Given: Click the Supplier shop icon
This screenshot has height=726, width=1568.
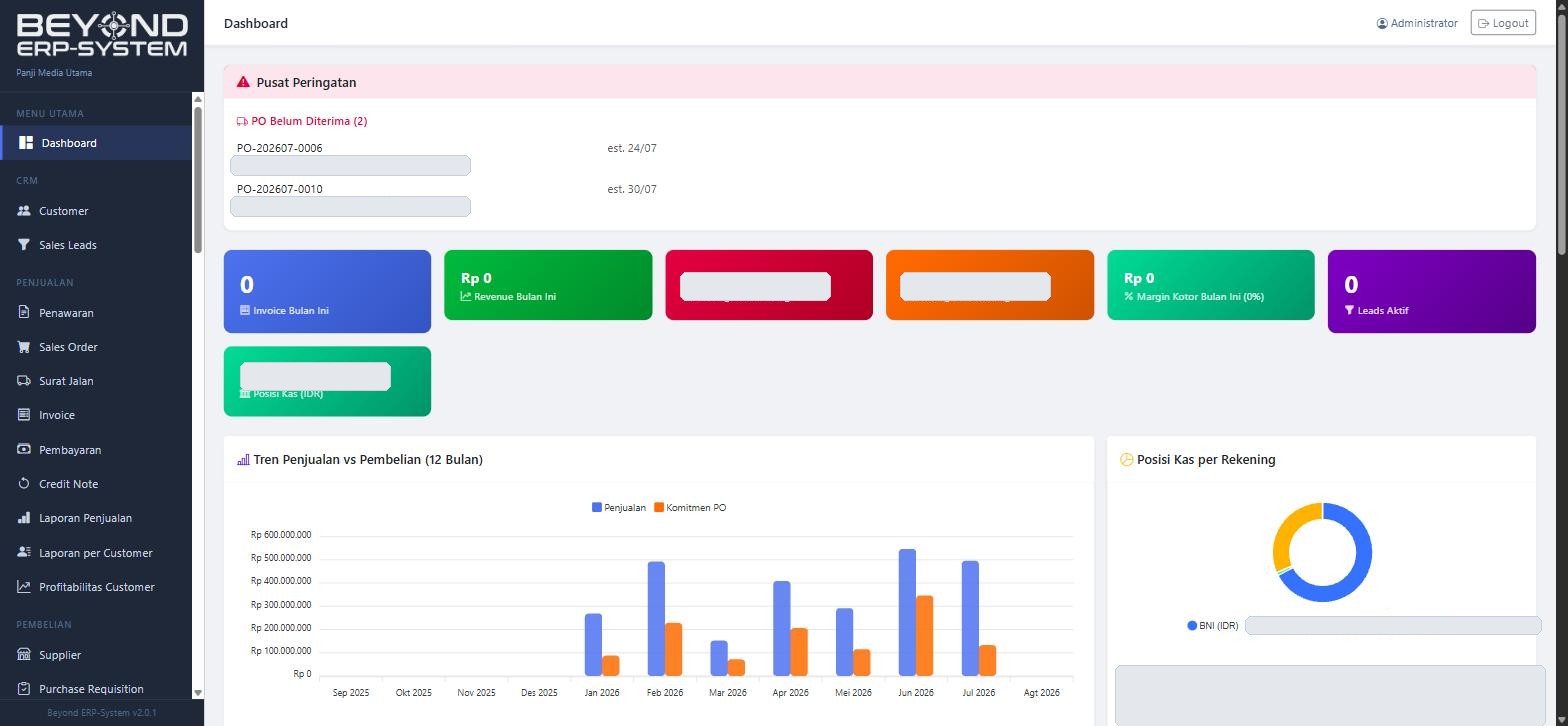Looking at the screenshot, I should pos(24,655).
